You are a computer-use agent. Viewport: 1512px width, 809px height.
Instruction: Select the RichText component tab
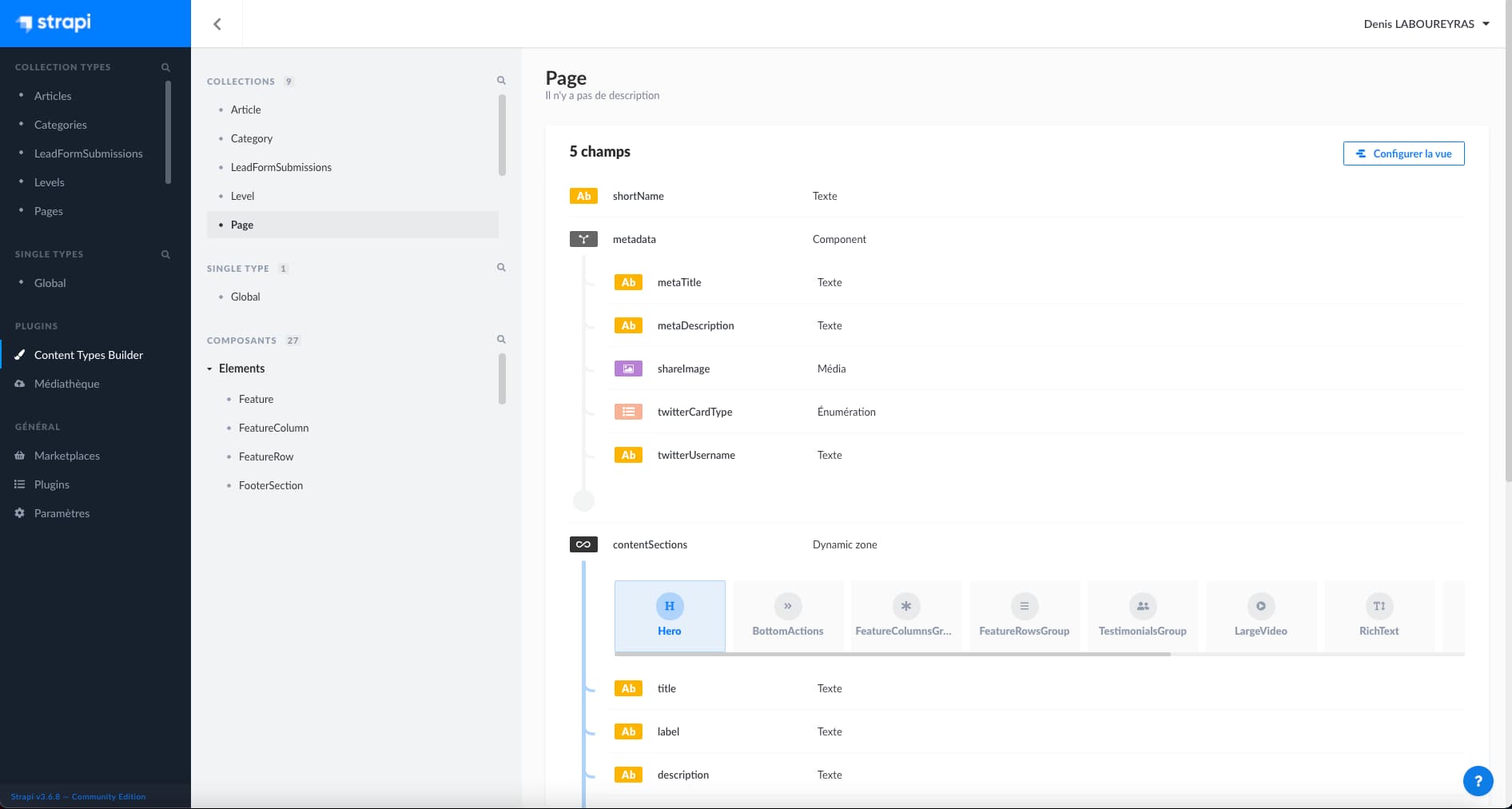1379,616
